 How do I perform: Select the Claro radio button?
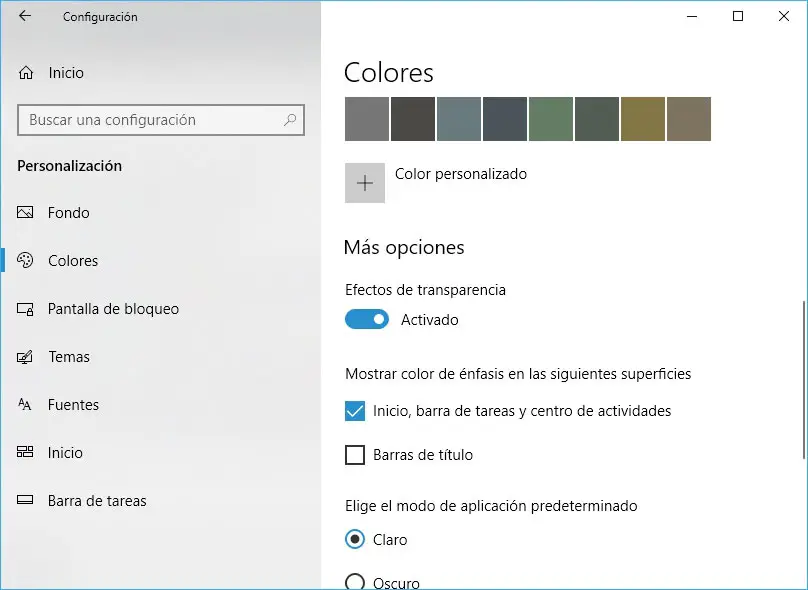tap(355, 540)
